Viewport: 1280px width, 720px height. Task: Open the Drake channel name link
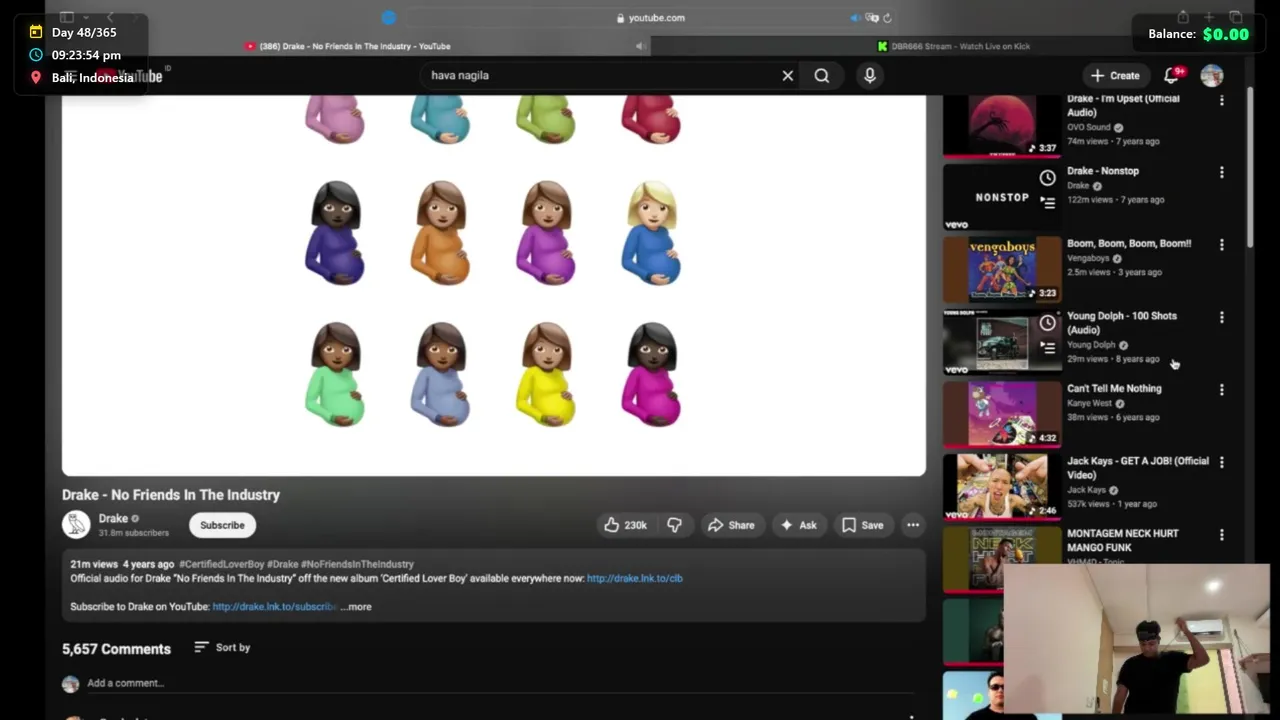(x=113, y=518)
